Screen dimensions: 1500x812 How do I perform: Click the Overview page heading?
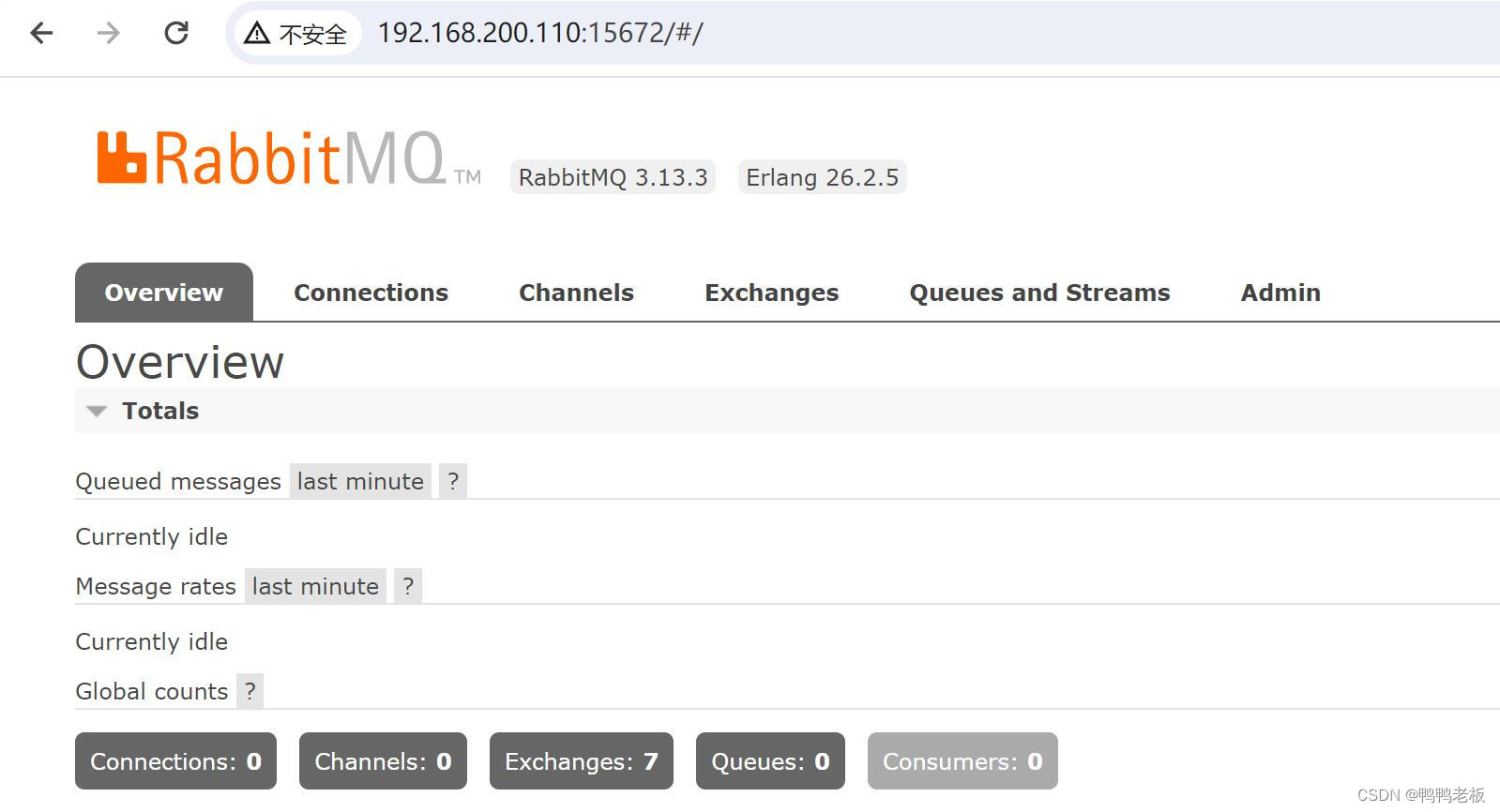pyautogui.click(x=179, y=362)
